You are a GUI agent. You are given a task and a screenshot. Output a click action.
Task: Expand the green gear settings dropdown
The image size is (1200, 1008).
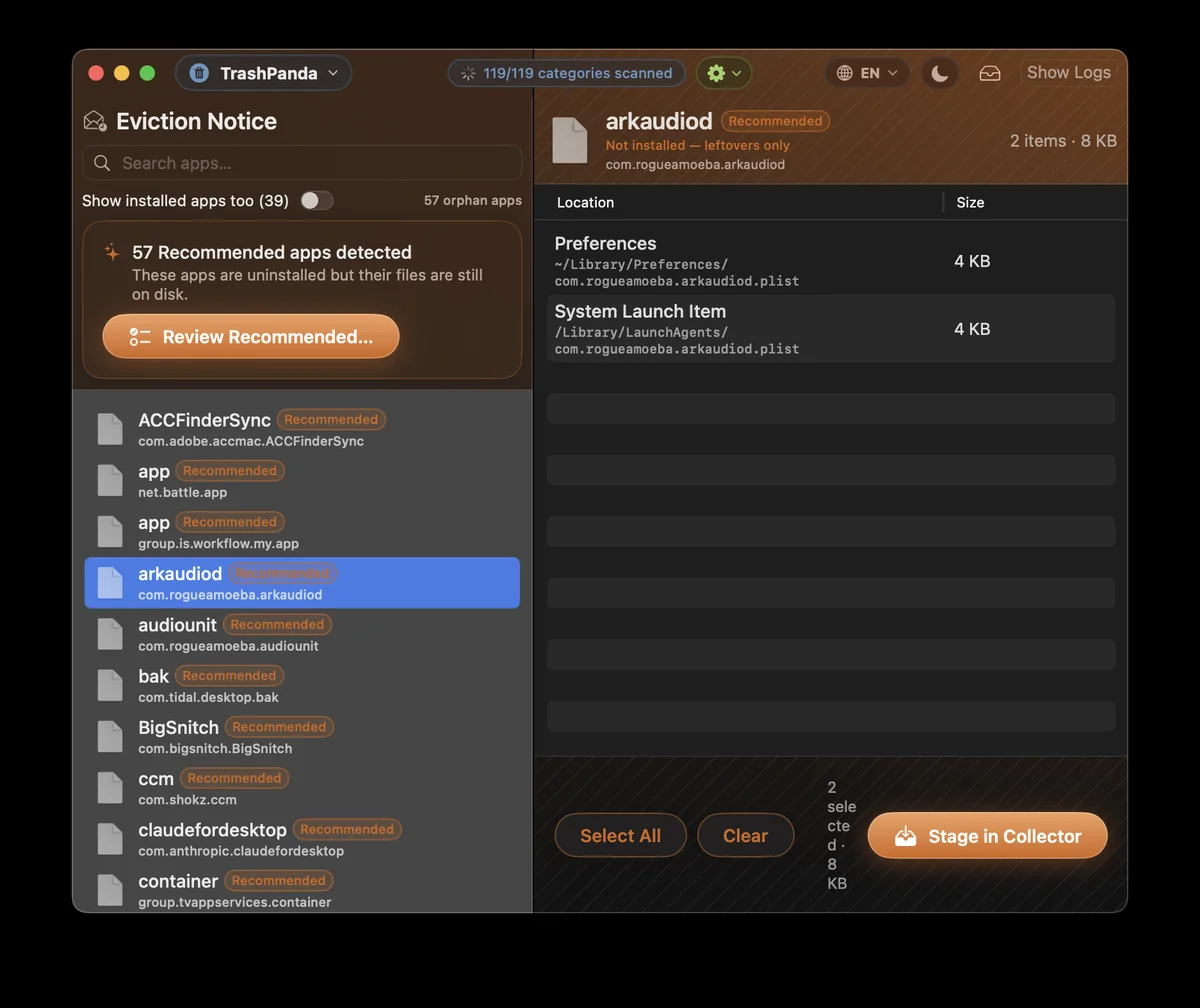point(724,73)
